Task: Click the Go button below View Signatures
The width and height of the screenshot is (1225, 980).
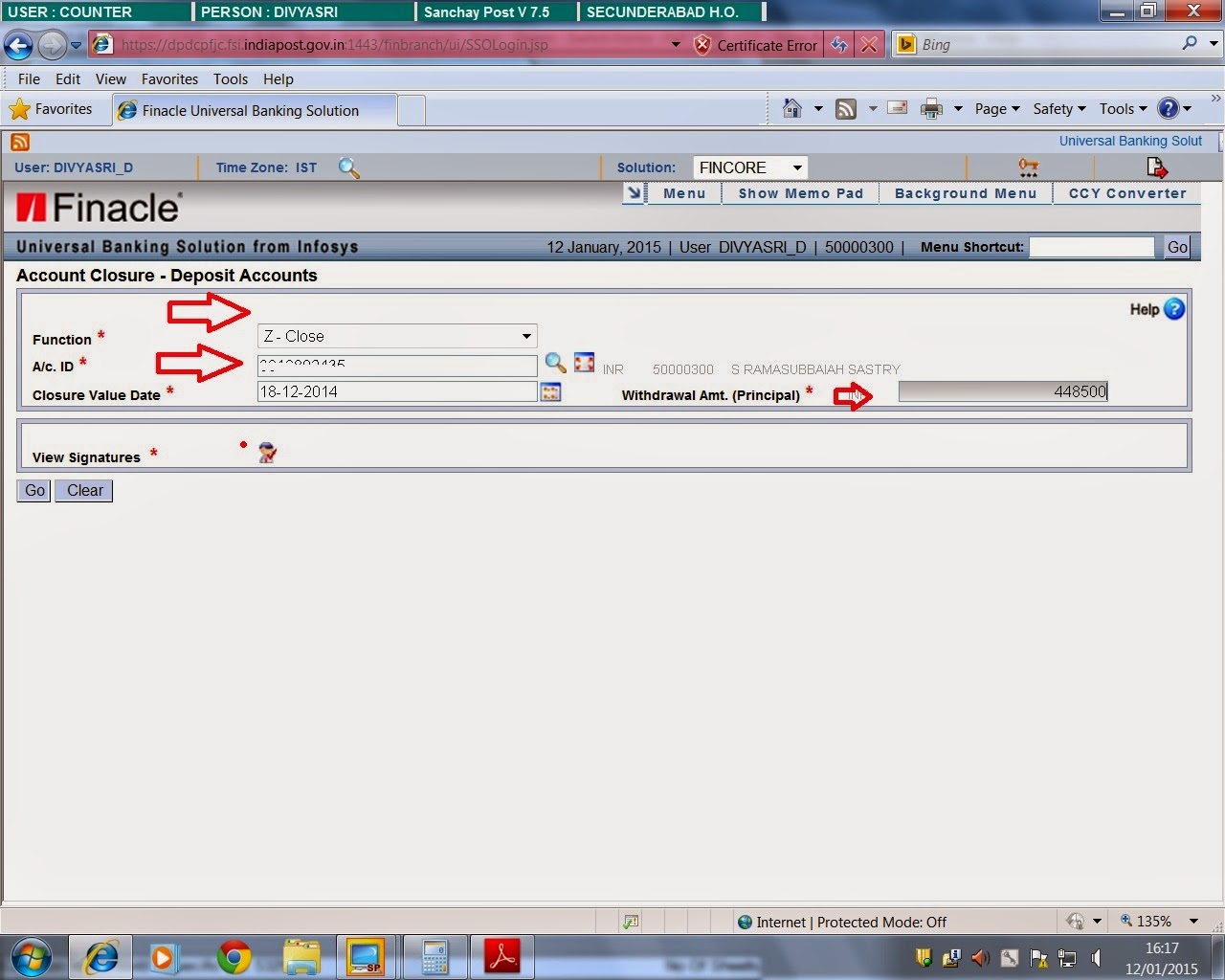Action: 34,491
